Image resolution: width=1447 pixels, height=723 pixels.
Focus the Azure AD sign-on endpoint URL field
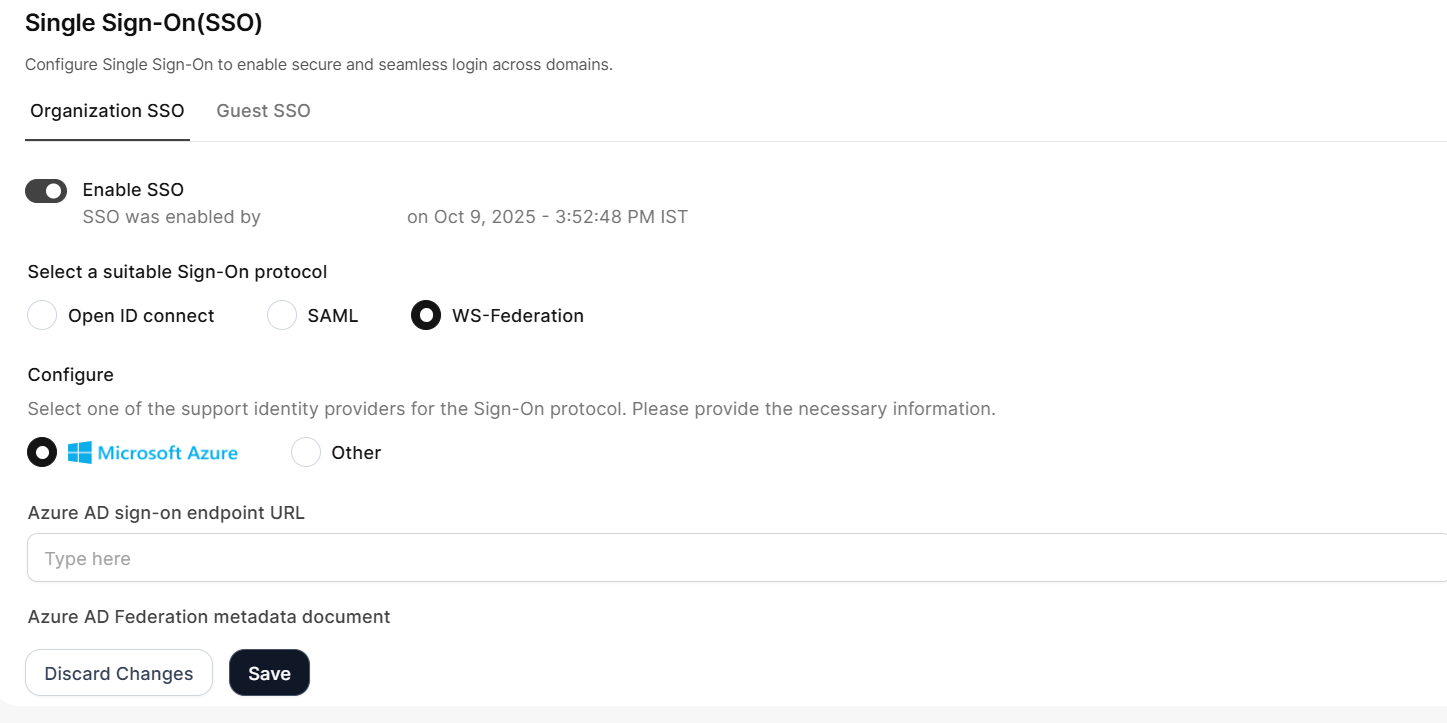[x=736, y=558]
